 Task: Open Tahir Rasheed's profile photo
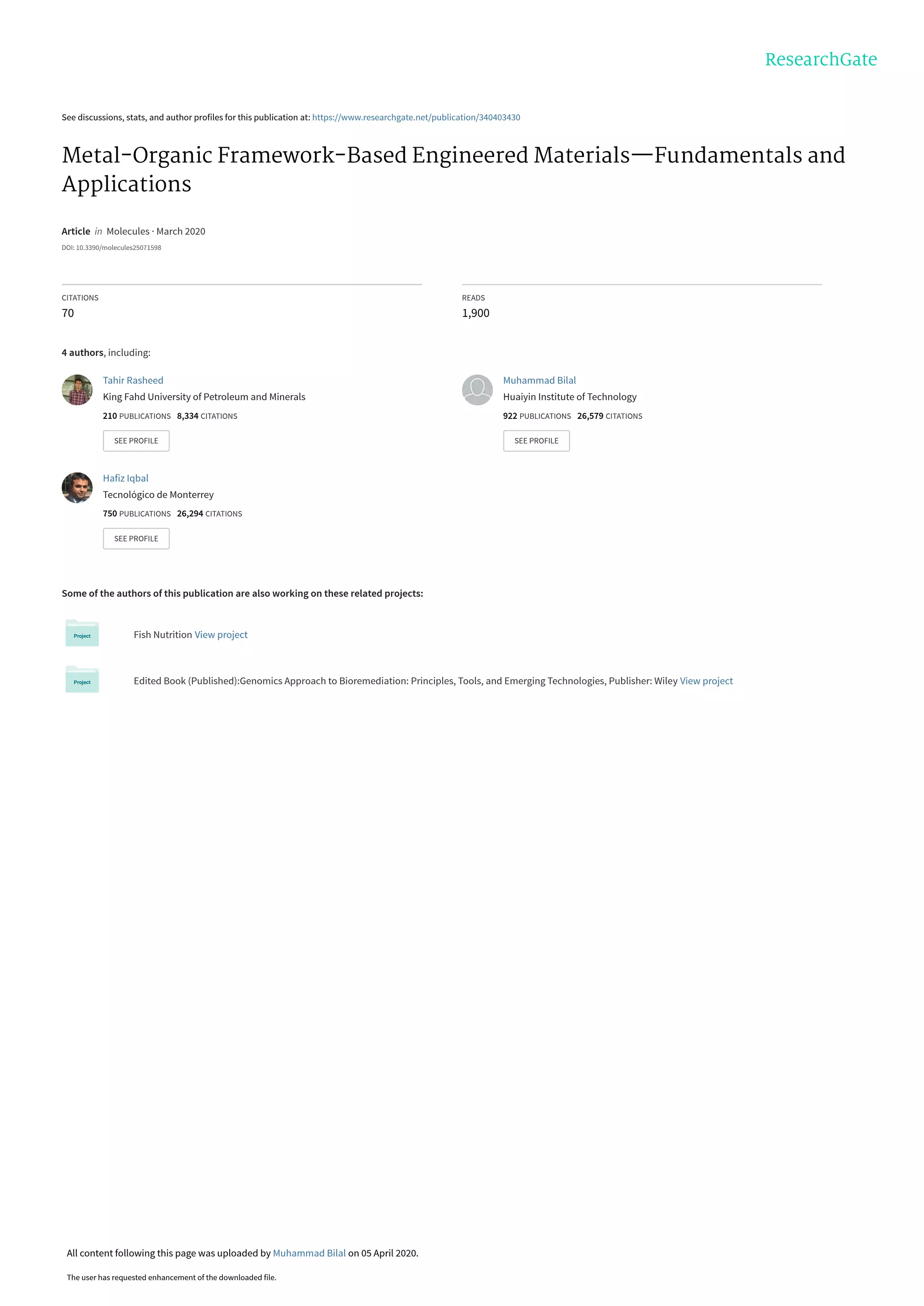click(77, 390)
